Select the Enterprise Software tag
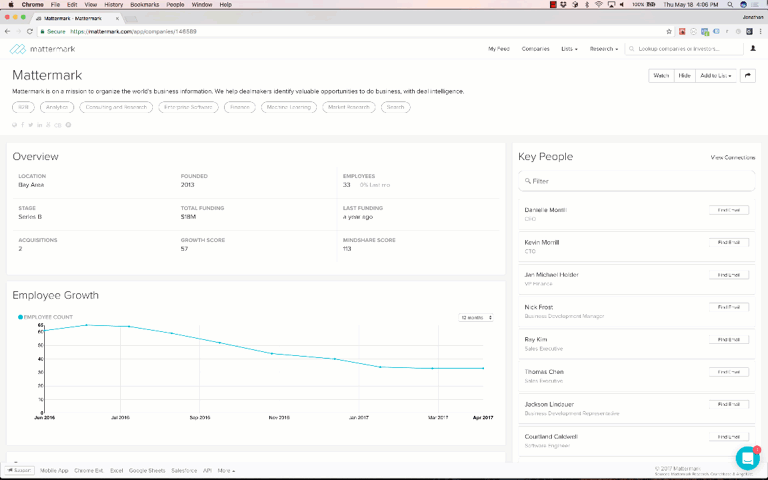768x480 pixels. [188, 107]
